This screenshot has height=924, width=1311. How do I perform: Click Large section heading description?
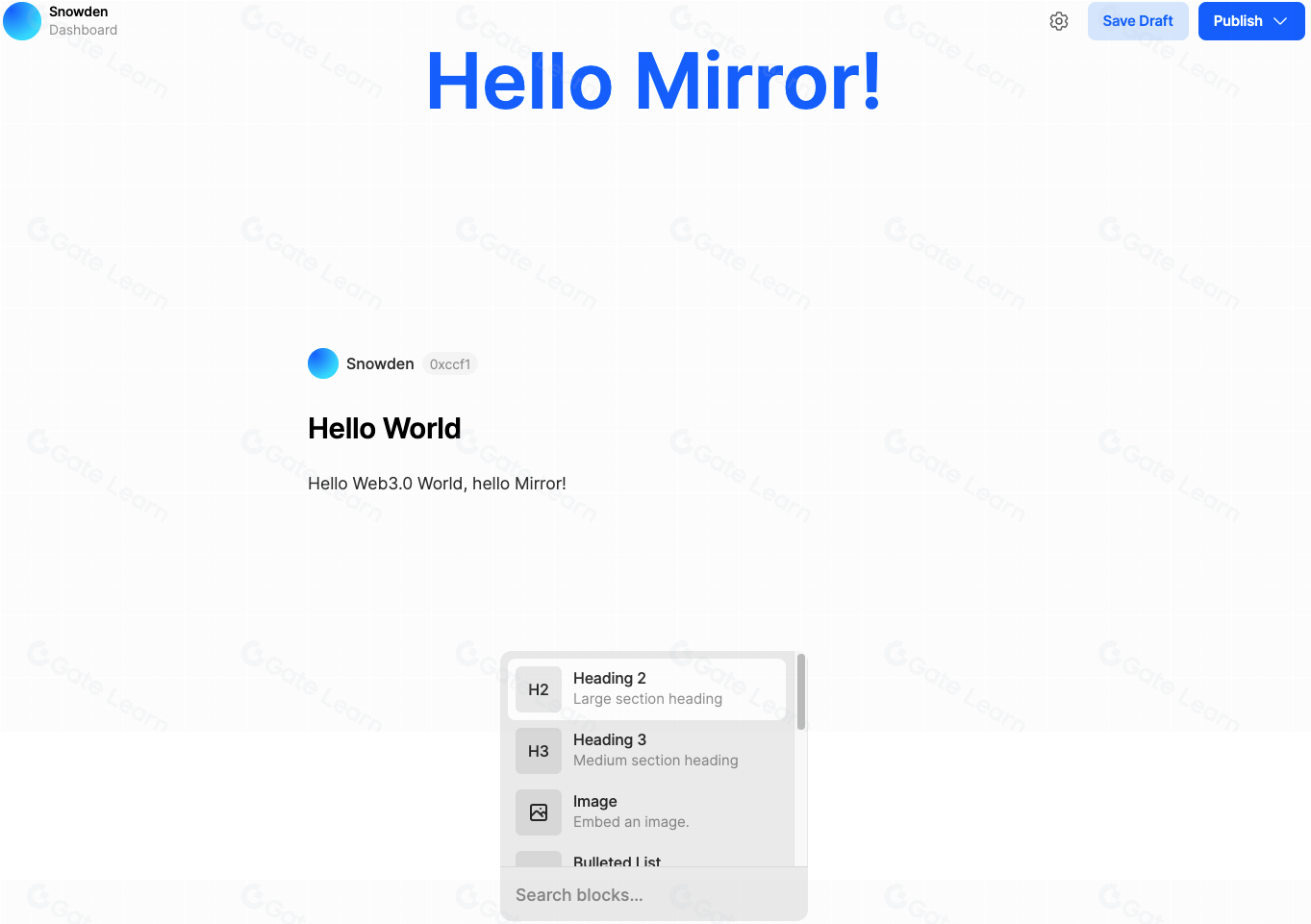coord(647,699)
